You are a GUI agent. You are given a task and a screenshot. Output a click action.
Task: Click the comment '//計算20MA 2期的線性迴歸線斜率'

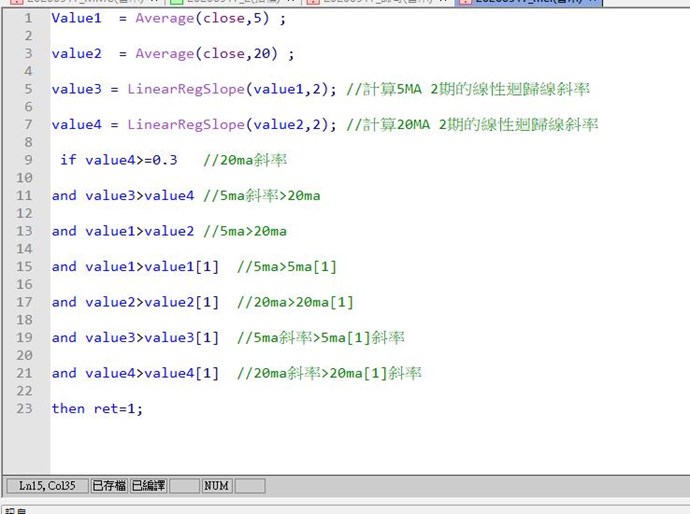tap(472, 125)
